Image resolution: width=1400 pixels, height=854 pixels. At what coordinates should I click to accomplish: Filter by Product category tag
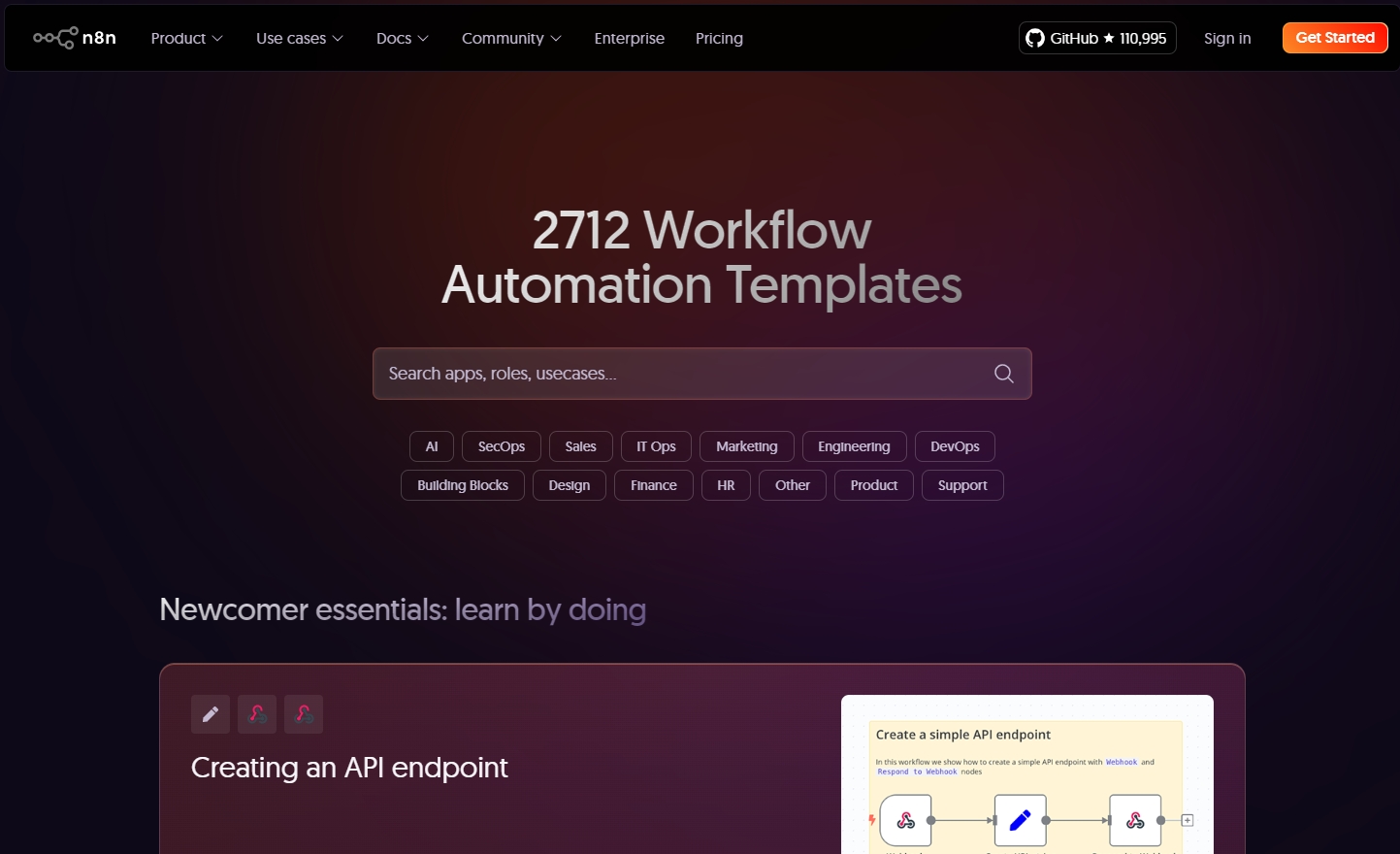[874, 485]
